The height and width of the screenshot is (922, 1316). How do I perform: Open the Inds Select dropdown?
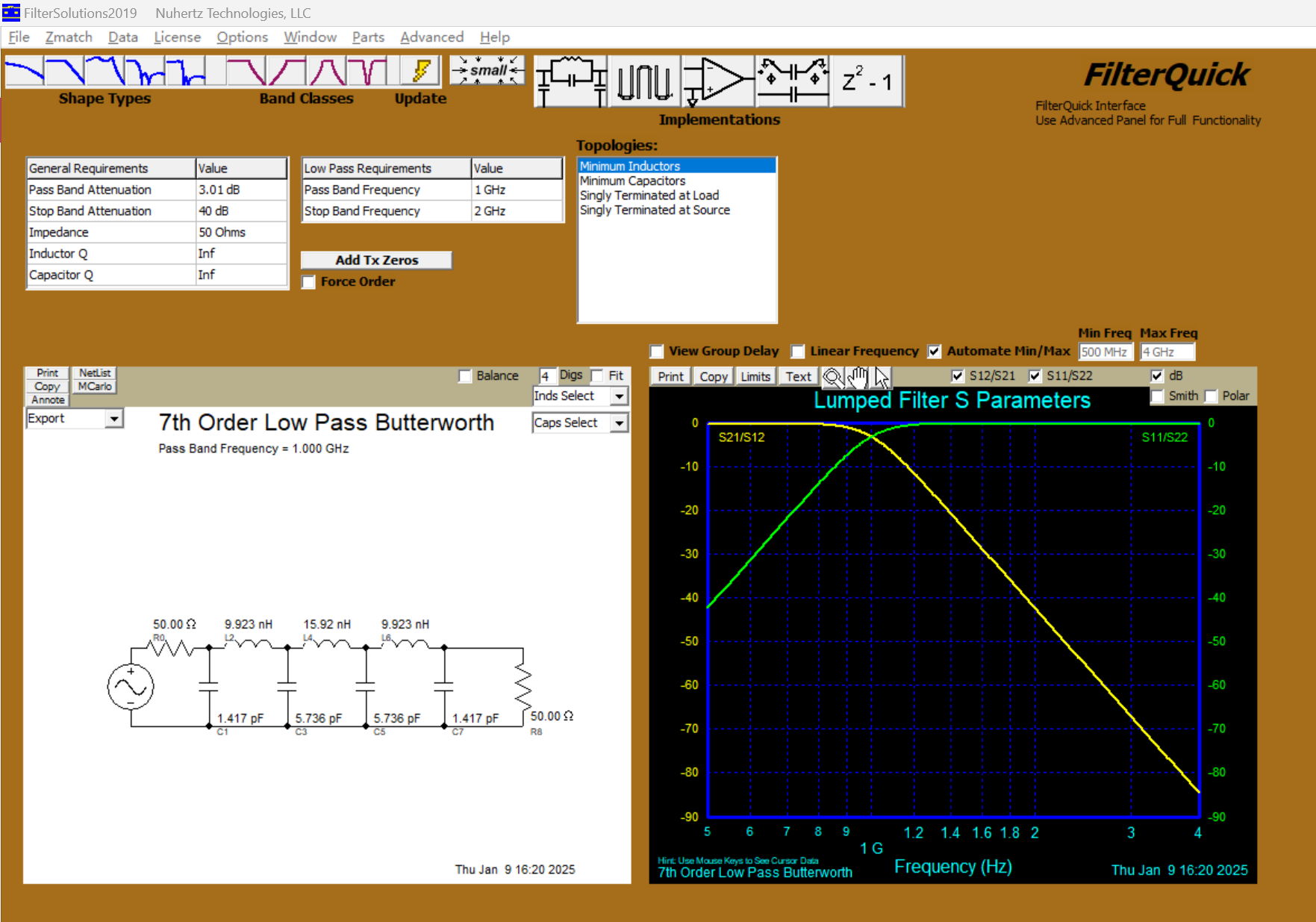pos(619,396)
